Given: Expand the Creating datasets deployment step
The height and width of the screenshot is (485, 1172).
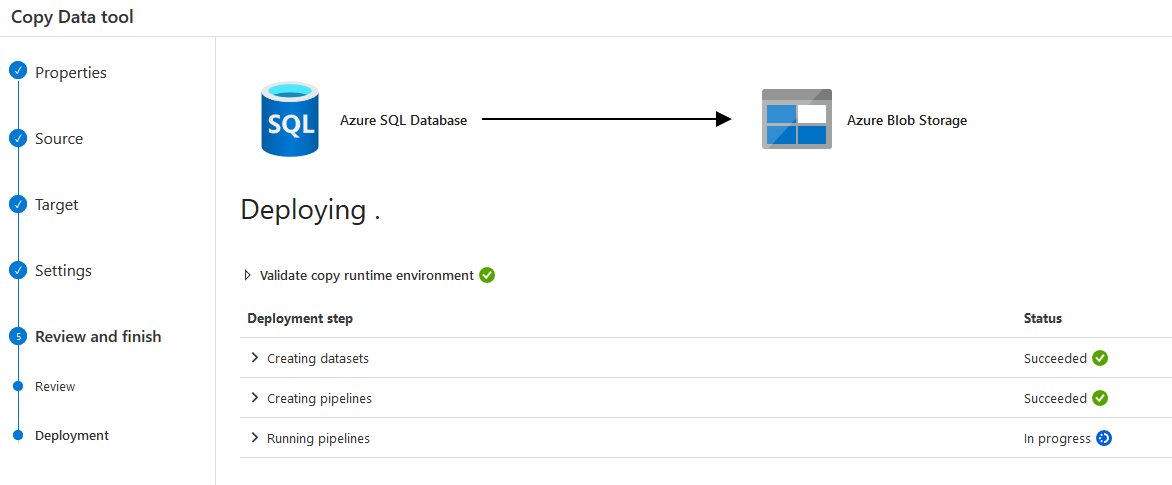Looking at the screenshot, I should 255,358.
